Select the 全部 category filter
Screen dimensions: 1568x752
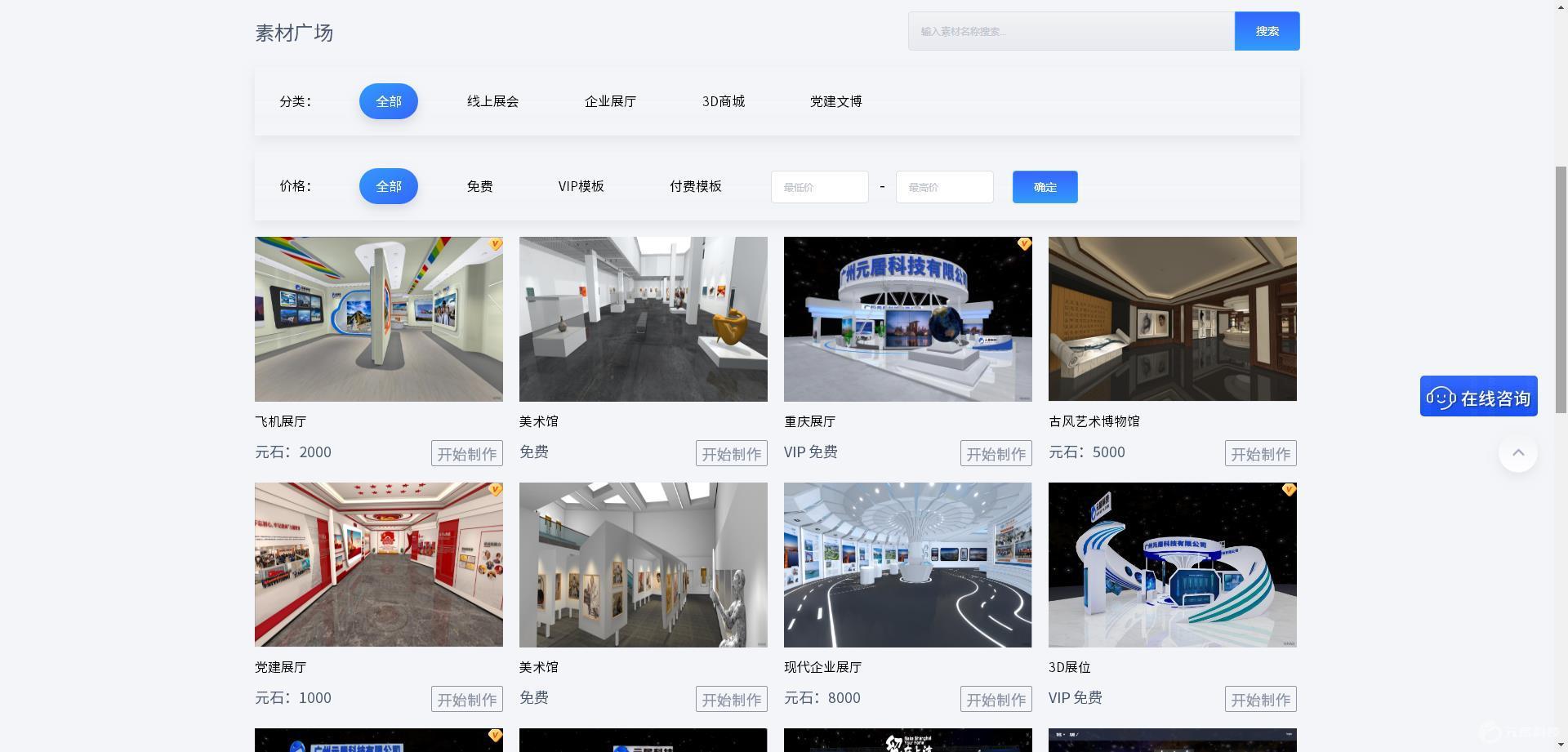[x=389, y=101]
